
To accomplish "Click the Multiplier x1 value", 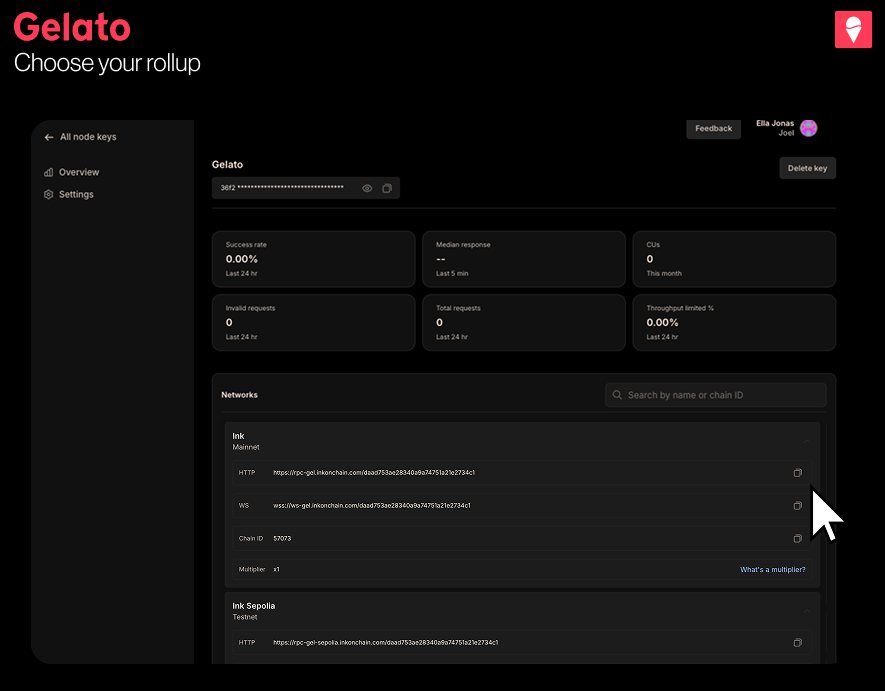I will [277, 570].
